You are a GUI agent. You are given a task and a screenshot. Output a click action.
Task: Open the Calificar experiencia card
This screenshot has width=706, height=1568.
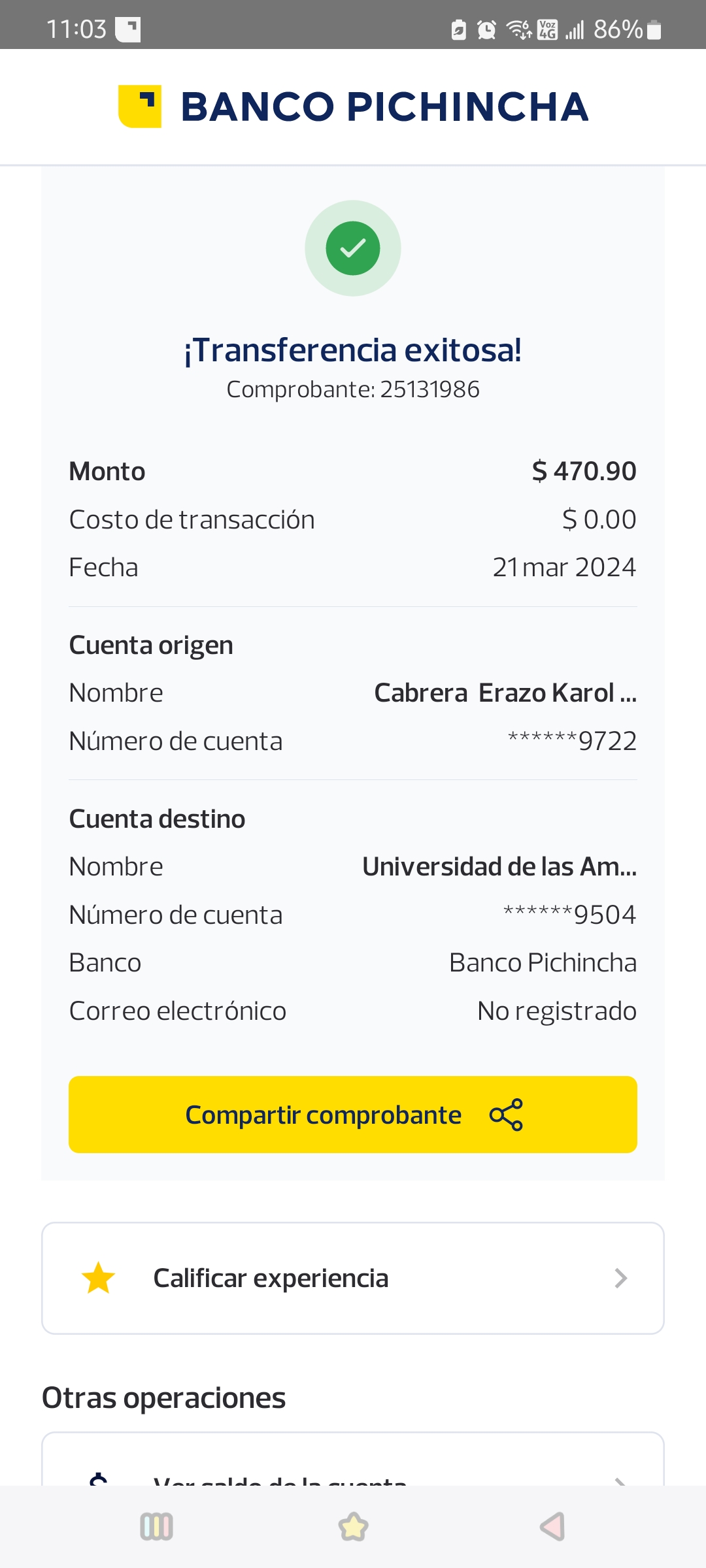(353, 1278)
